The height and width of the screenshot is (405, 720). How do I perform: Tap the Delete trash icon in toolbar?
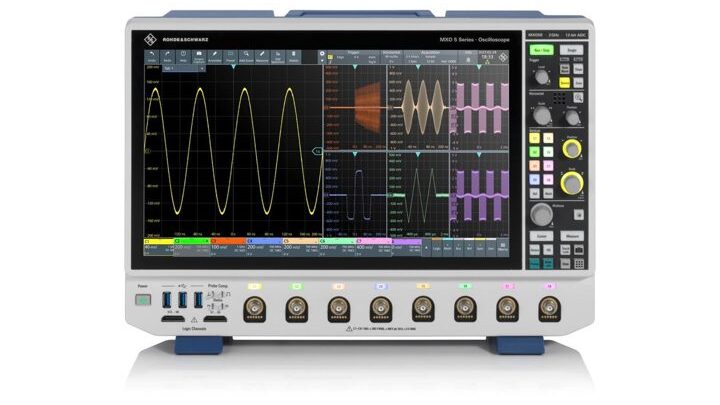coord(293,56)
